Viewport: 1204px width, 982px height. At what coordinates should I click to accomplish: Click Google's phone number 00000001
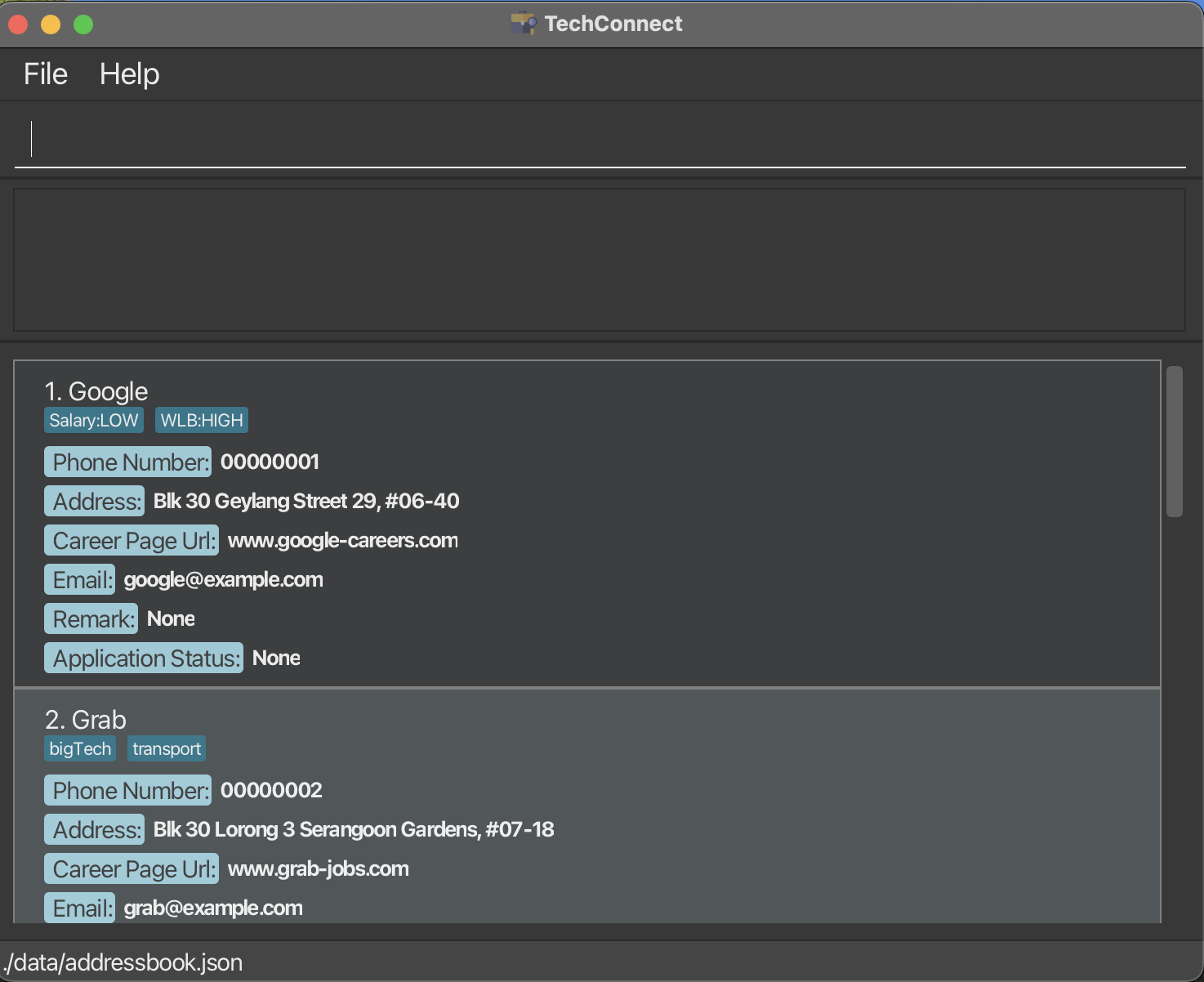coord(270,462)
